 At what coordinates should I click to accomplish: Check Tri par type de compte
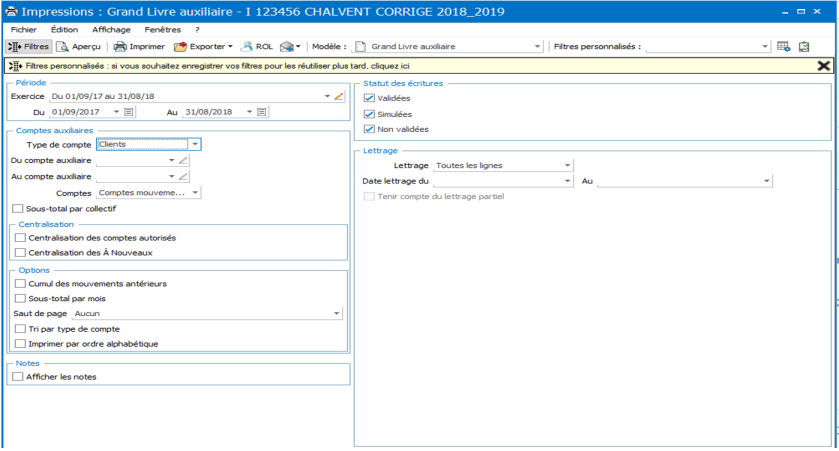pyautogui.click(x=20, y=328)
